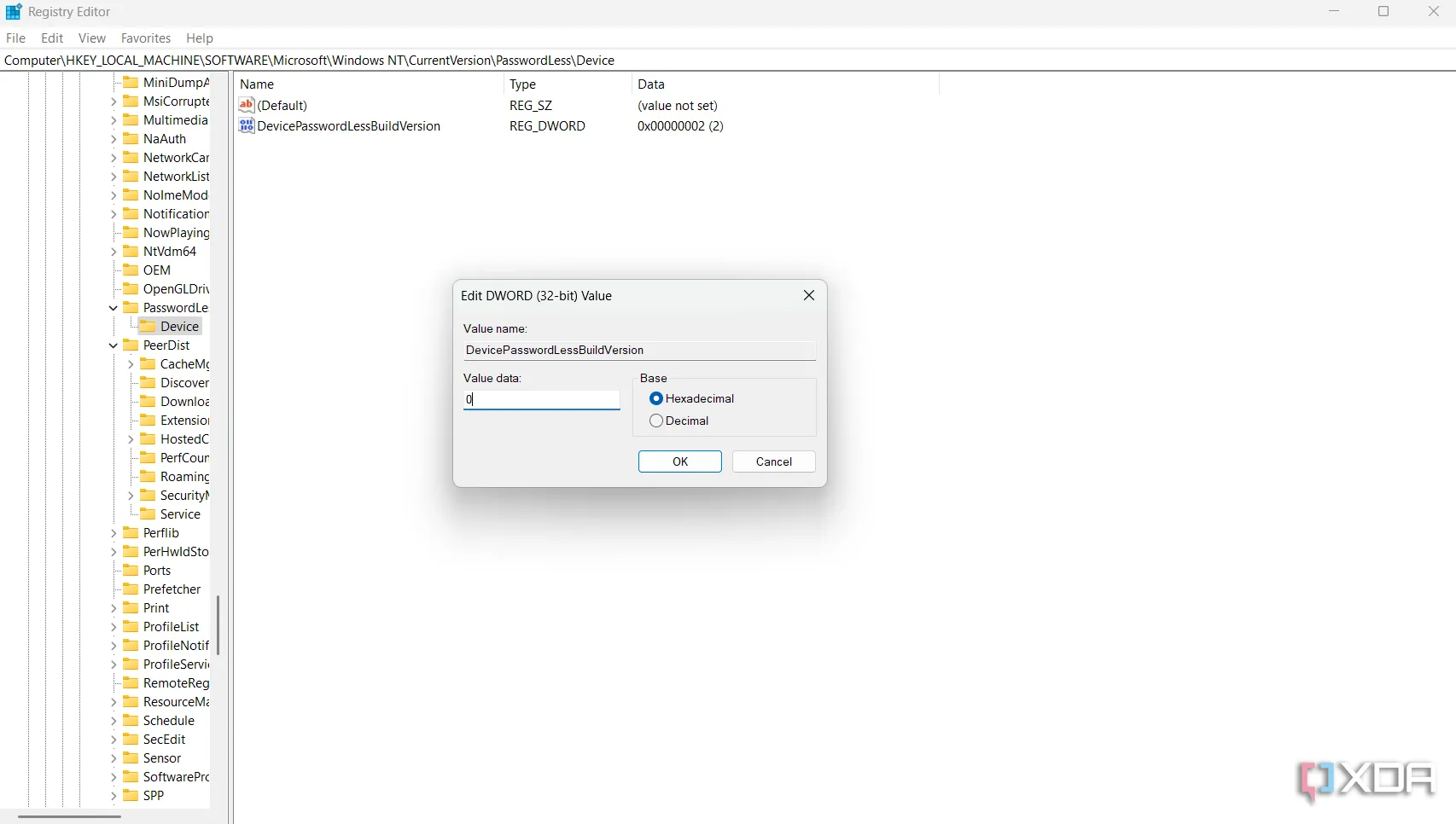
Task: Click the PeerDist folder icon
Action: coord(131,345)
